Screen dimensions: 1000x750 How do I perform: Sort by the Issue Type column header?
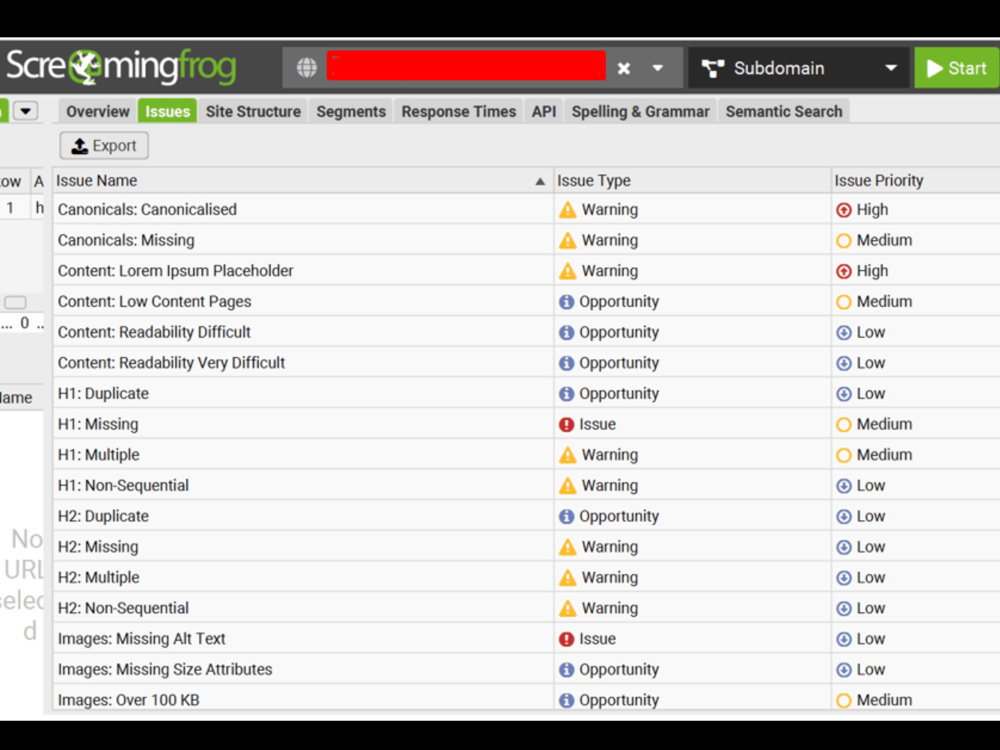click(692, 180)
